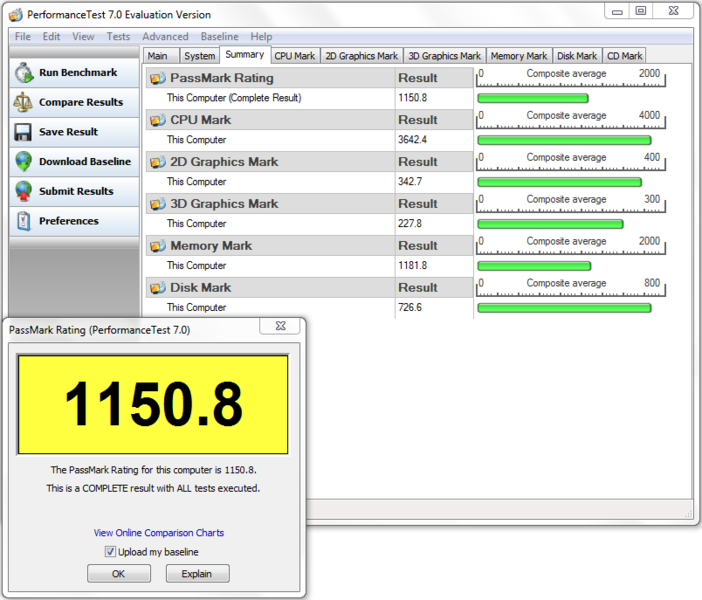Click the yellow 1150.8 rating display
The width and height of the screenshot is (702, 600).
tap(152, 405)
